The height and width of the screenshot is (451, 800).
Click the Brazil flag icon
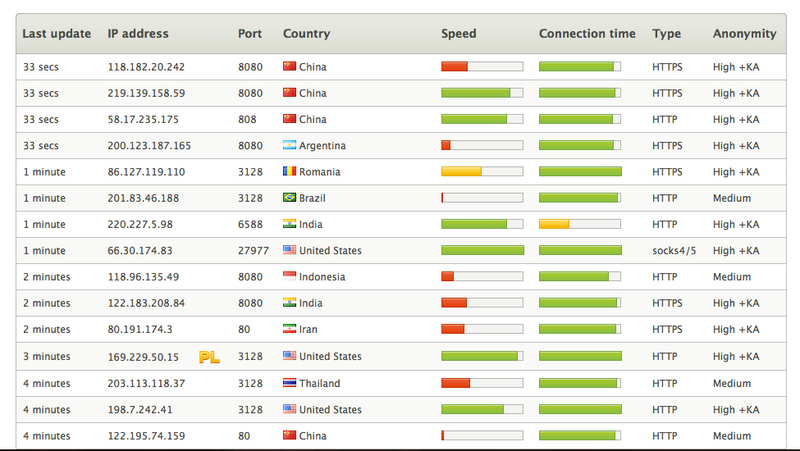pos(289,197)
